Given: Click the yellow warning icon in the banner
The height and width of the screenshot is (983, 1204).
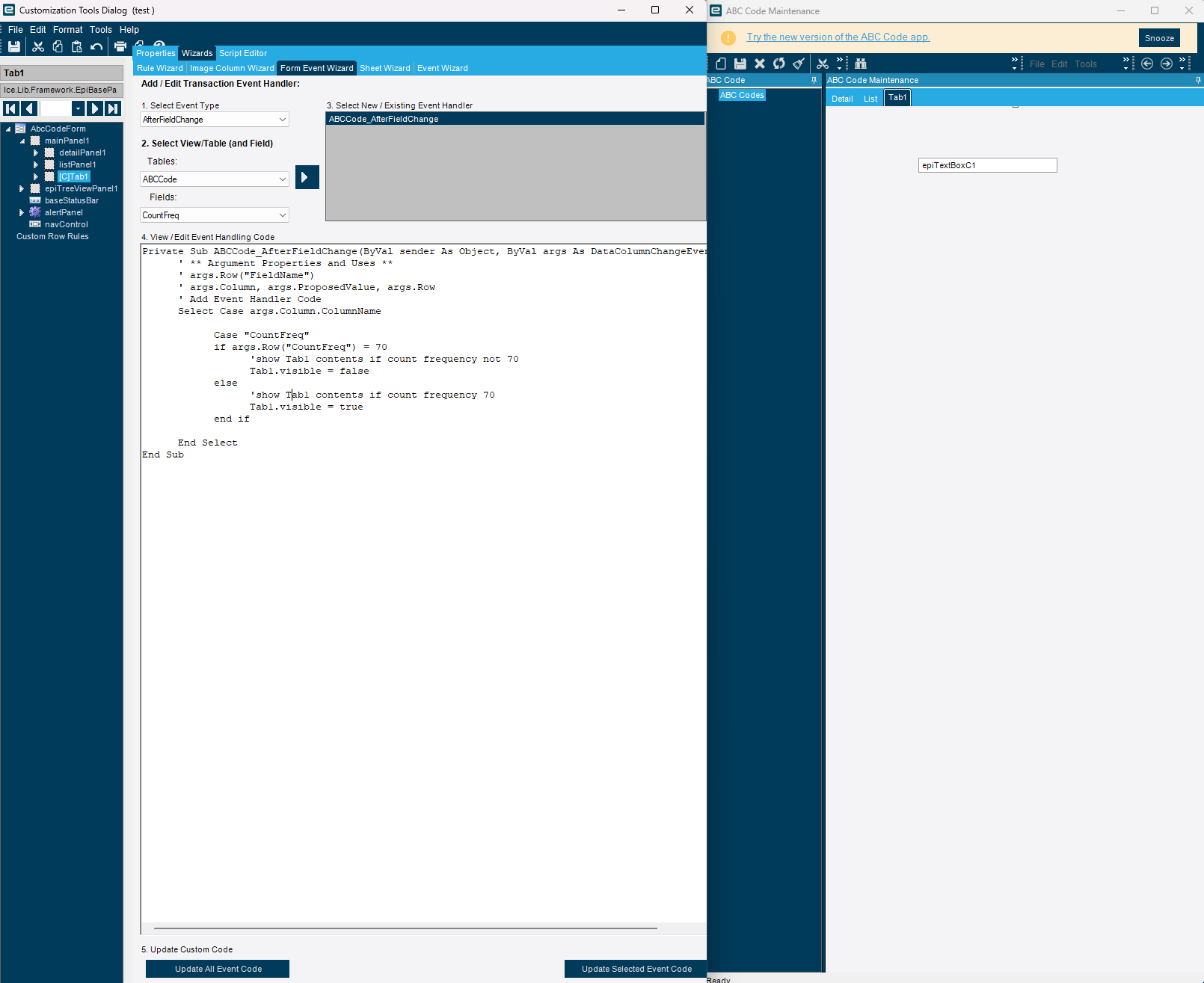Looking at the screenshot, I should 728,37.
